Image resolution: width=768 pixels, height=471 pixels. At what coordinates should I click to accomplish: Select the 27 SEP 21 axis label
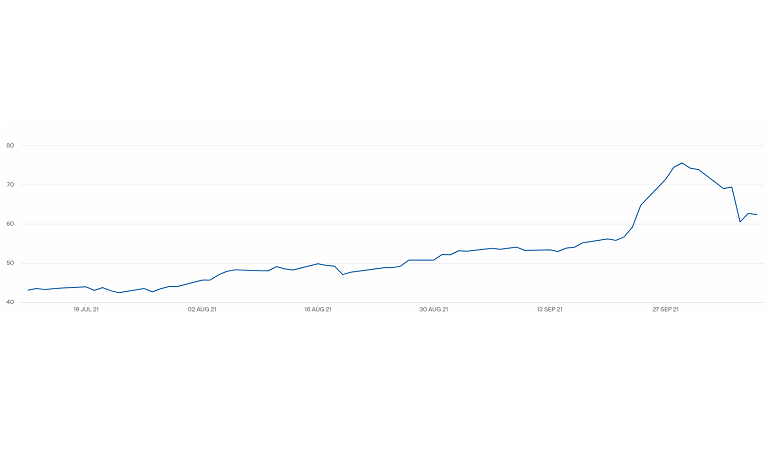click(666, 310)
